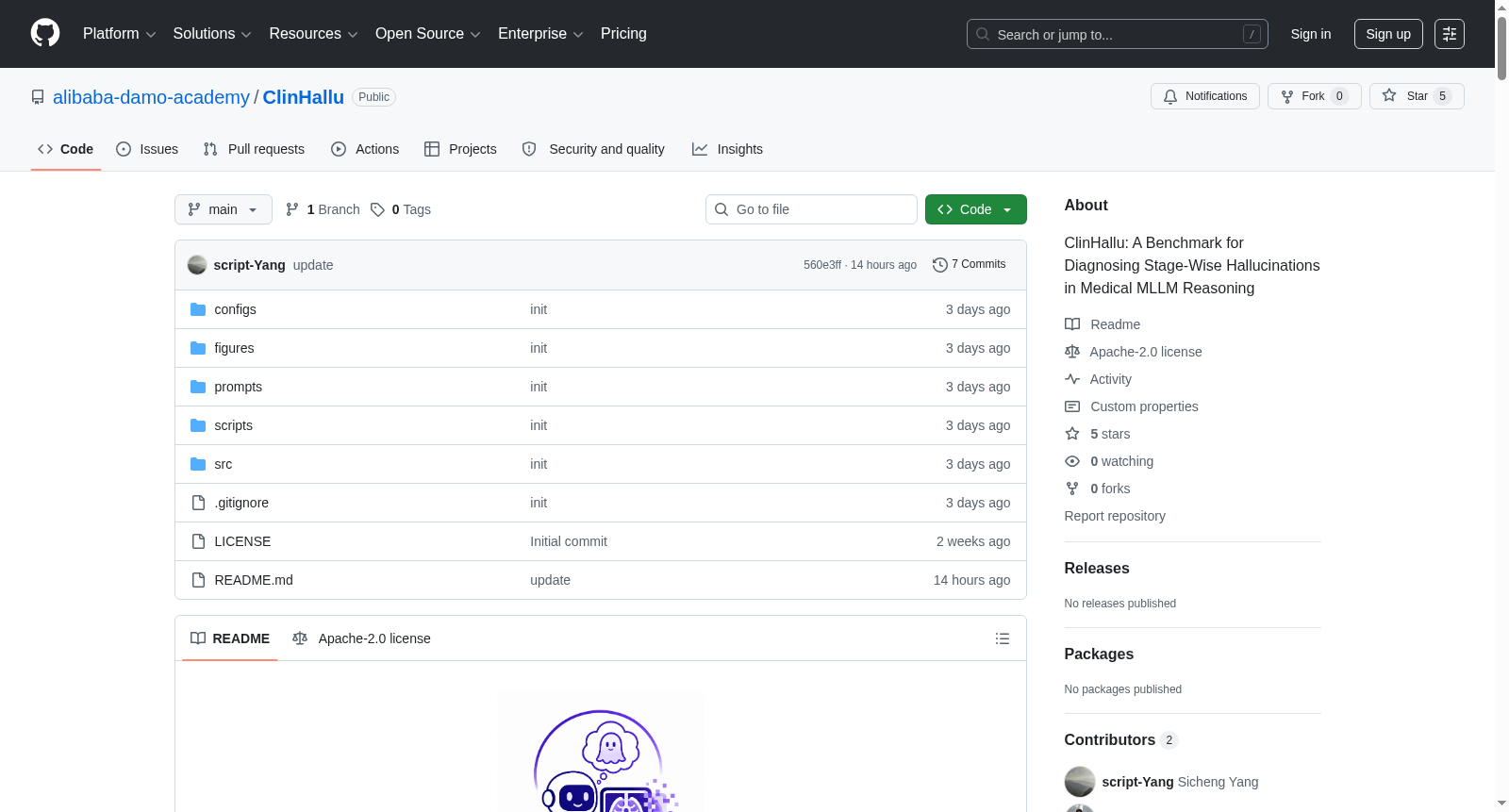Switch to Security and quality tab
The height and width of the screenshot is (812, 1509).
pos(593,149)
